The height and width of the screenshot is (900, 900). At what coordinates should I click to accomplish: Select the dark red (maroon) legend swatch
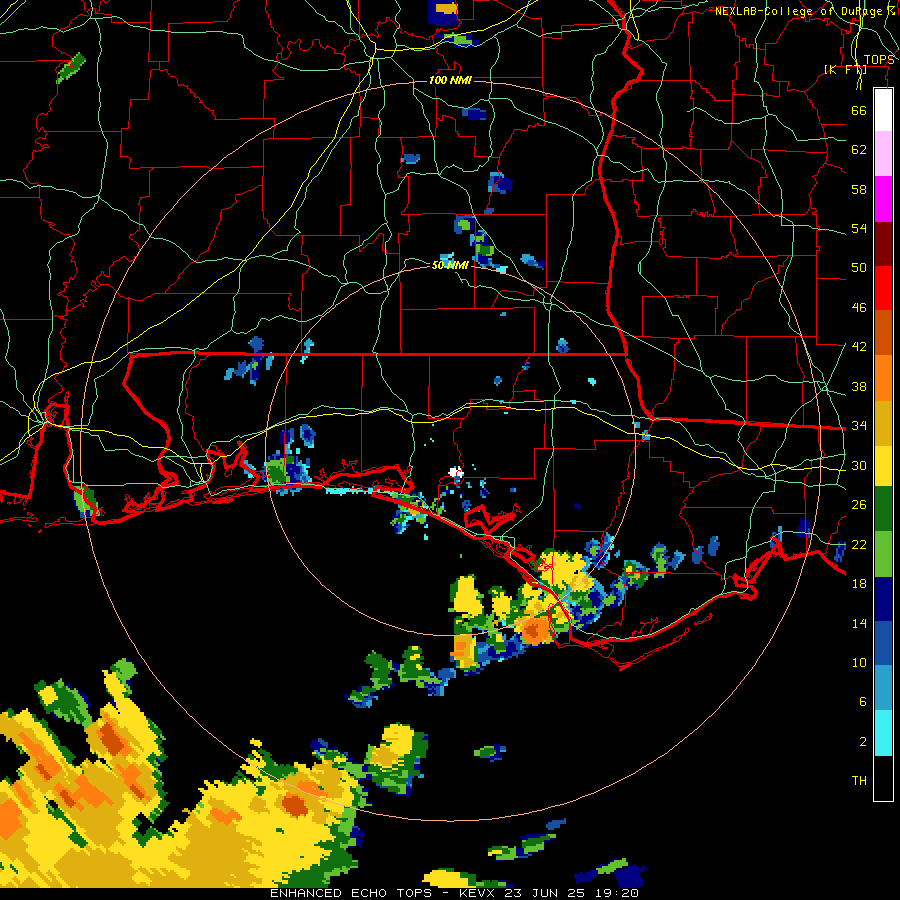883,243
